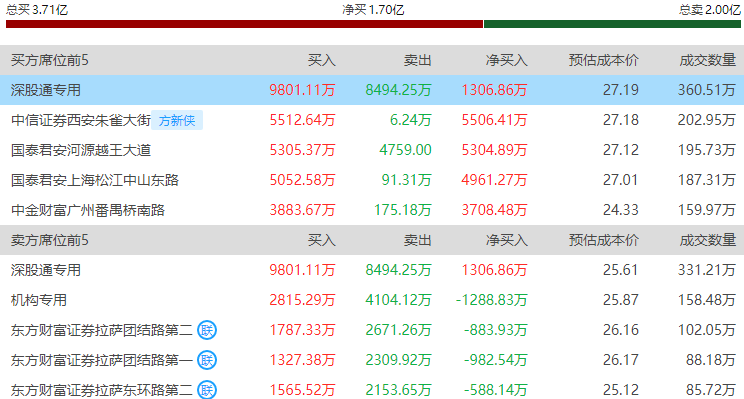
Task: Open the 方新侠 tag label
Action: (x=177, y=120)
